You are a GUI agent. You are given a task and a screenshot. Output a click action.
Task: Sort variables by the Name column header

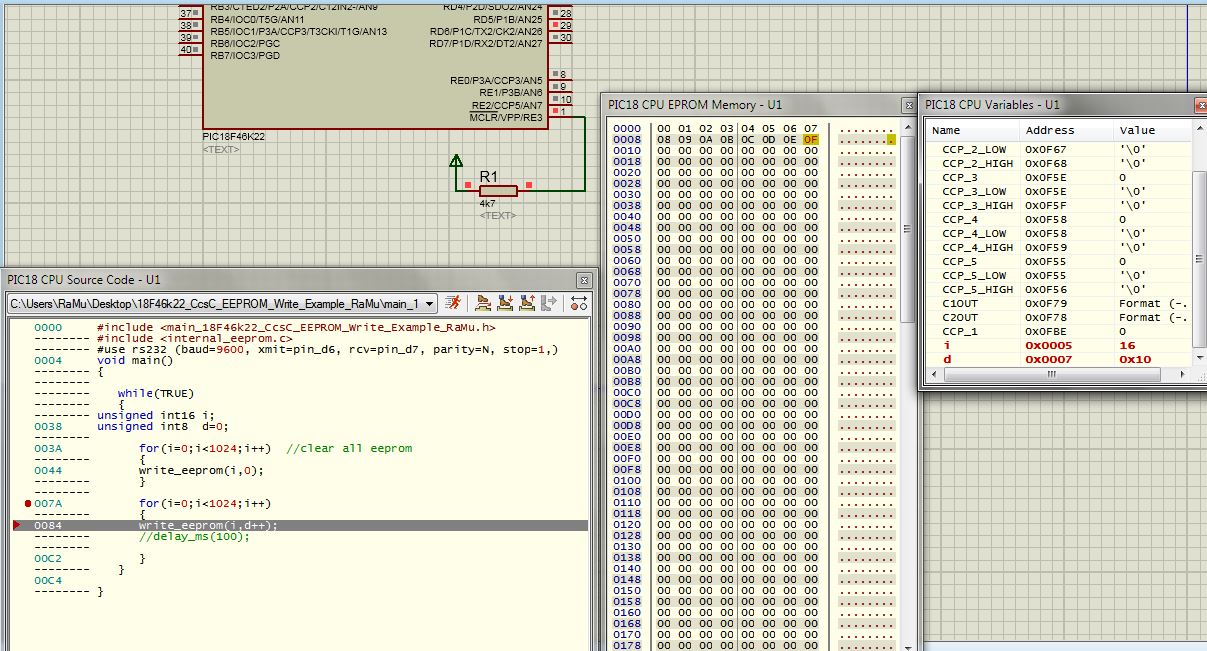coord(972,130)
